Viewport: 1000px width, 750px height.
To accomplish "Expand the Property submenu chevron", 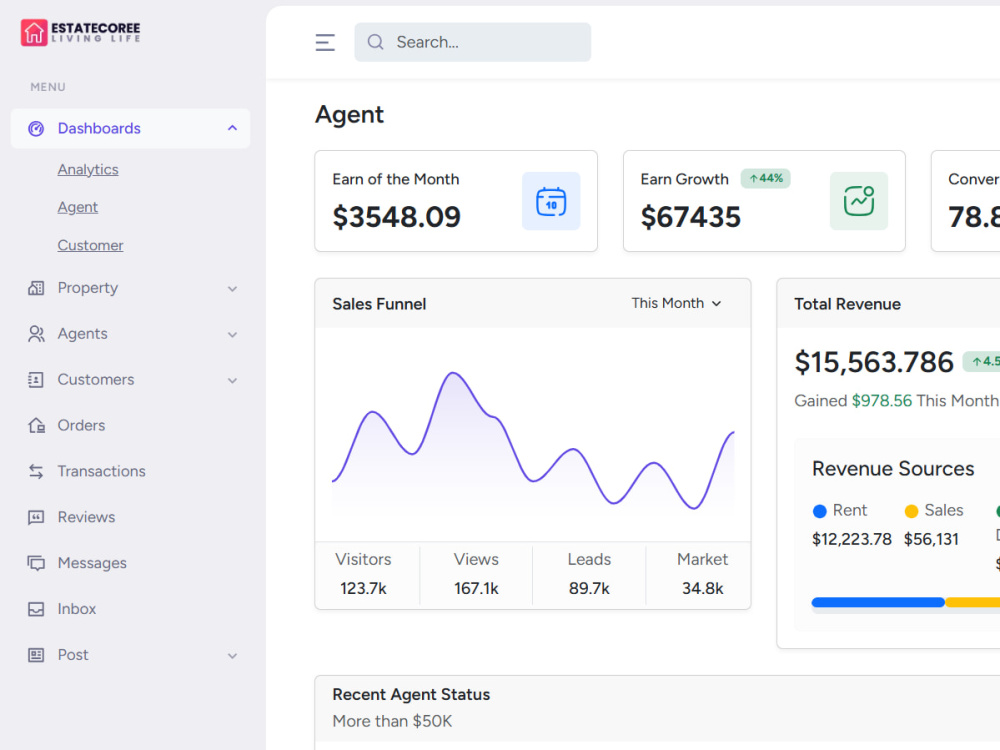I will pyautogui.click(x=233, y=289).
